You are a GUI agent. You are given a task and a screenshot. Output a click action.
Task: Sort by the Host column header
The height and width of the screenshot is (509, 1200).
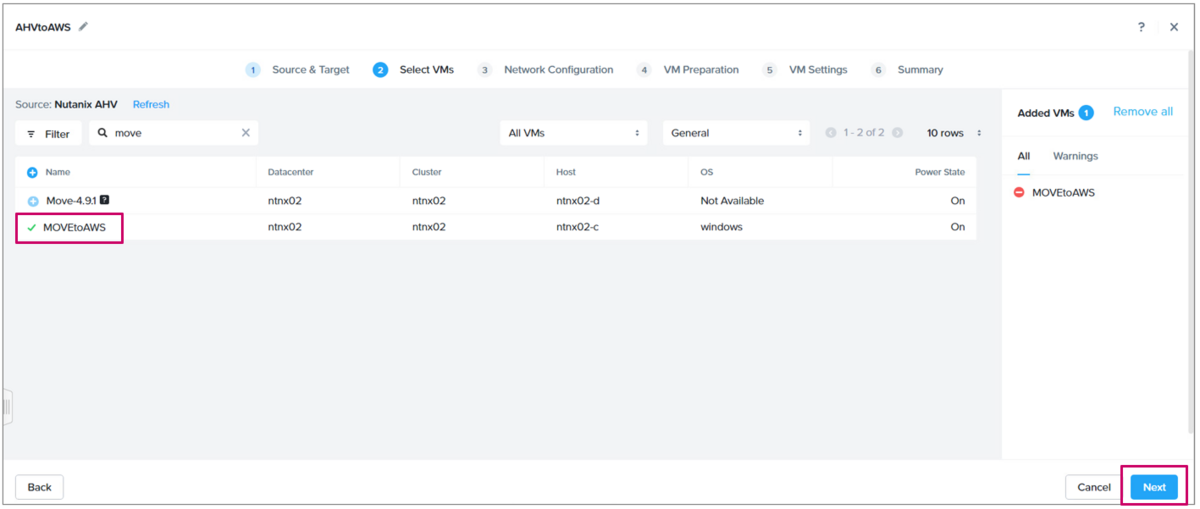point(566,172)
